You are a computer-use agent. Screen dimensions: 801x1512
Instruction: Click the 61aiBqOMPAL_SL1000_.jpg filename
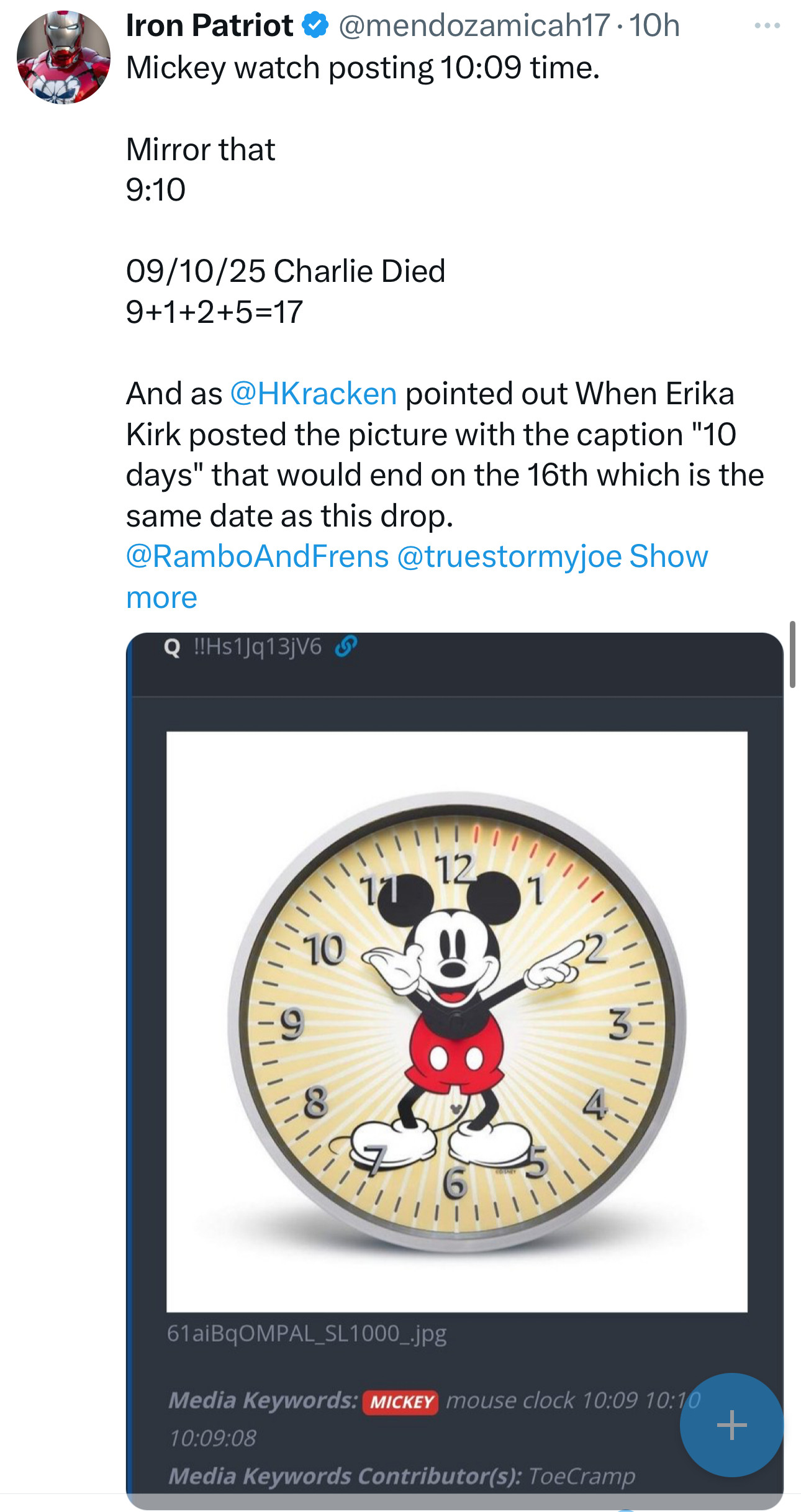click(x=307, y=1333)
